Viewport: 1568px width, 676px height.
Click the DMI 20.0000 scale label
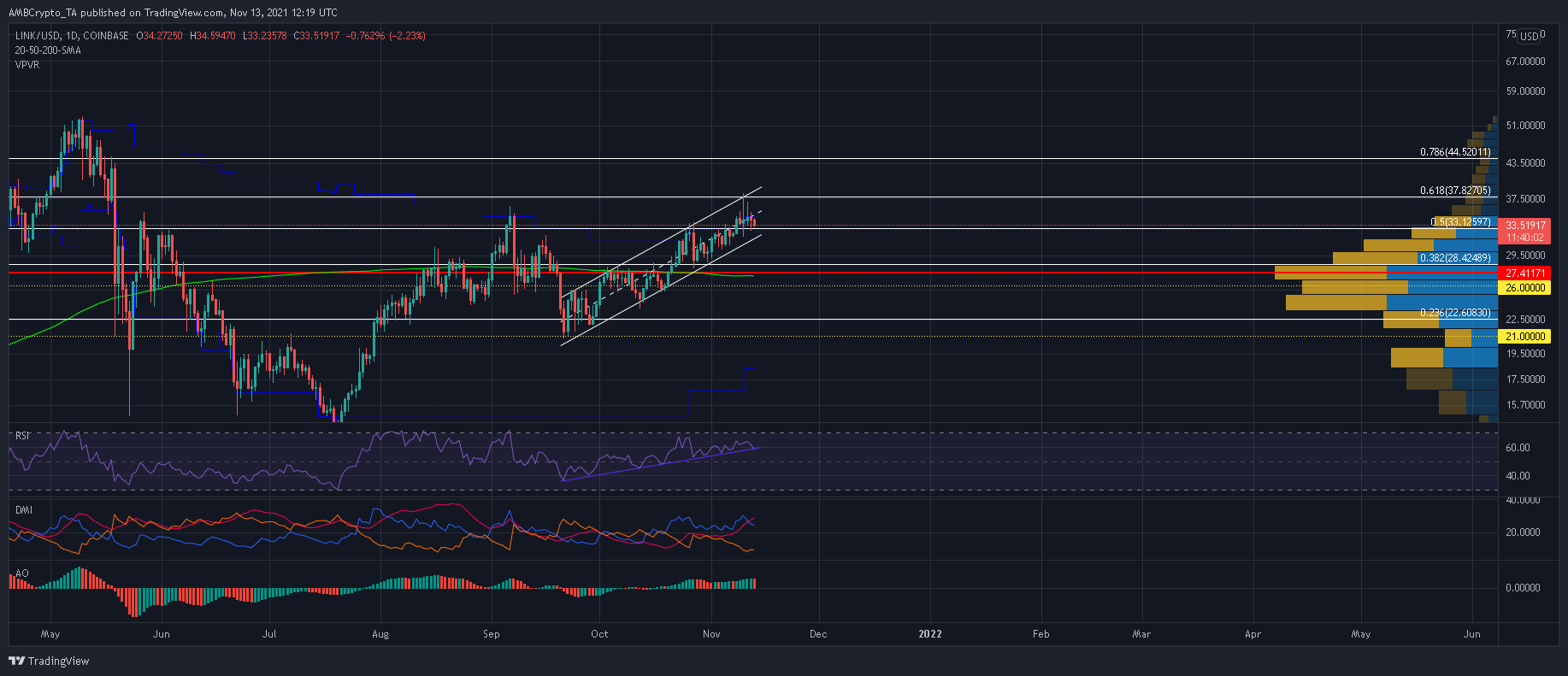click(x=1523, y=532)
